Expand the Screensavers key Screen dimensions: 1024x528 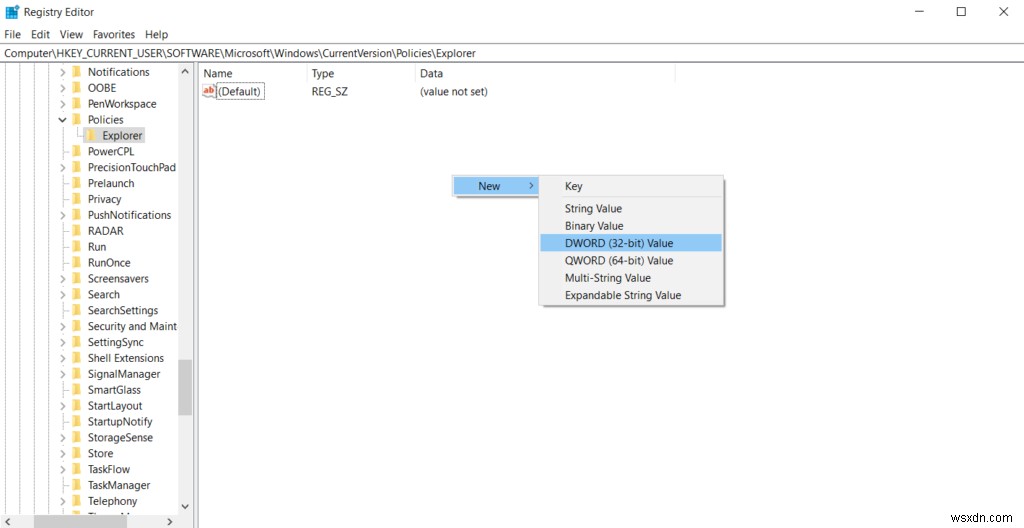click(x=63, y=278)
